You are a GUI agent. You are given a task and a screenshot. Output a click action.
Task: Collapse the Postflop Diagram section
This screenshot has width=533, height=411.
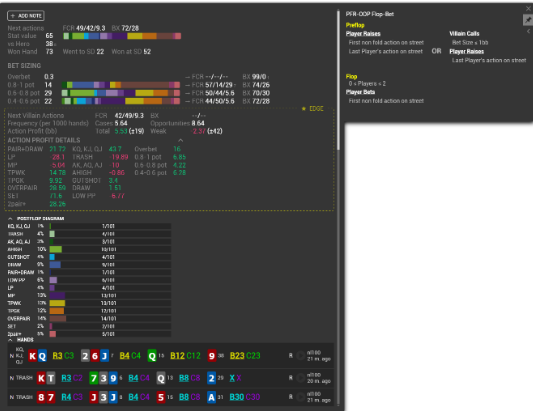point(10,218)
